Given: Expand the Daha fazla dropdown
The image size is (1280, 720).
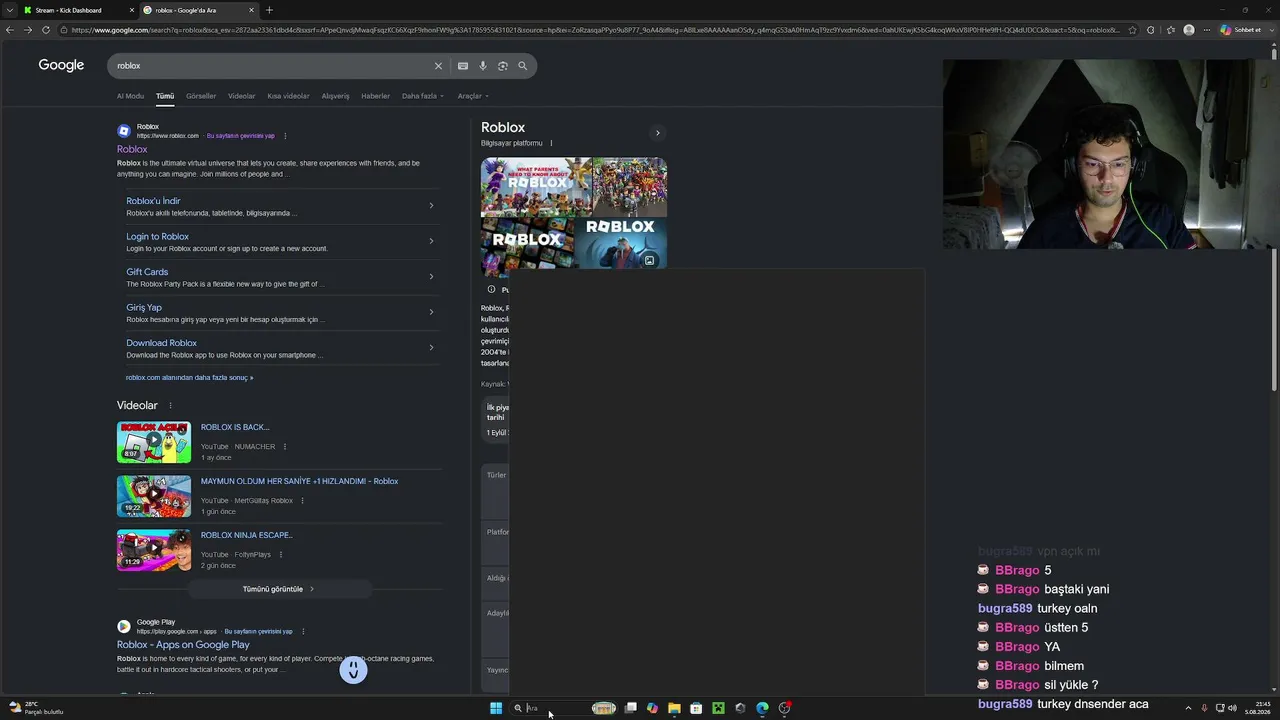Looking at the screenshot, I should pos(422,96).
